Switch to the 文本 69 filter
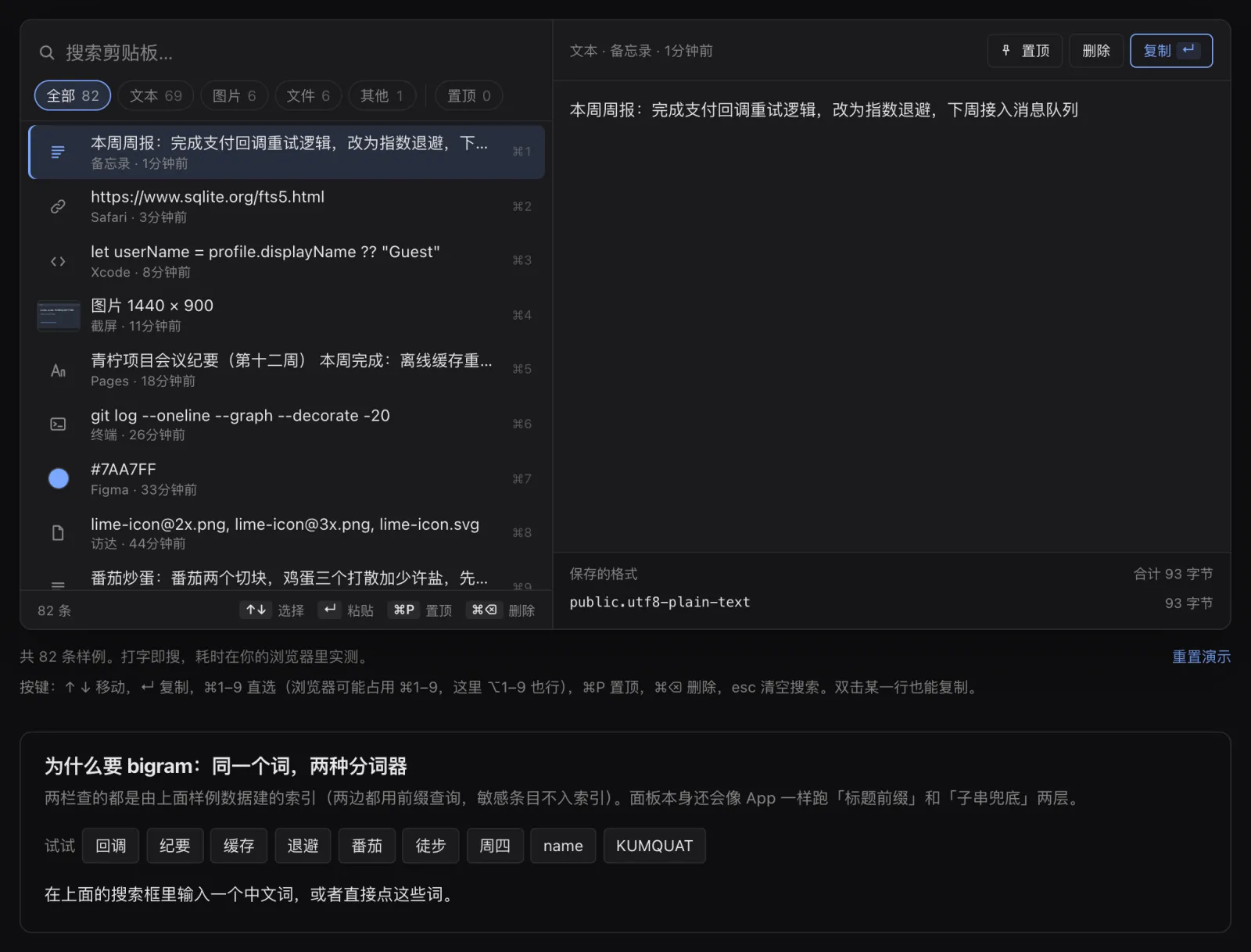Screen dimensions: 1251x952 156,95
